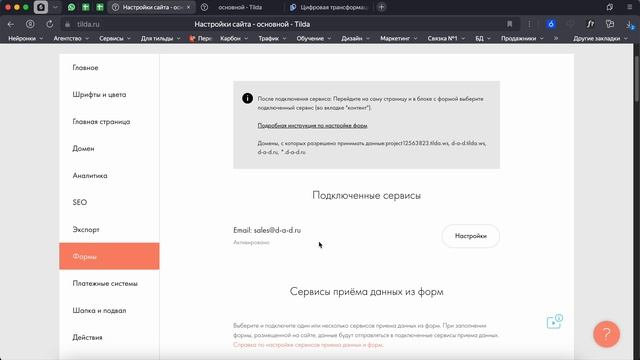This screenshot has height=360, width=640.
Task: Expand the 'Связка №1' bookmarks folder
Action: [446, 38]
